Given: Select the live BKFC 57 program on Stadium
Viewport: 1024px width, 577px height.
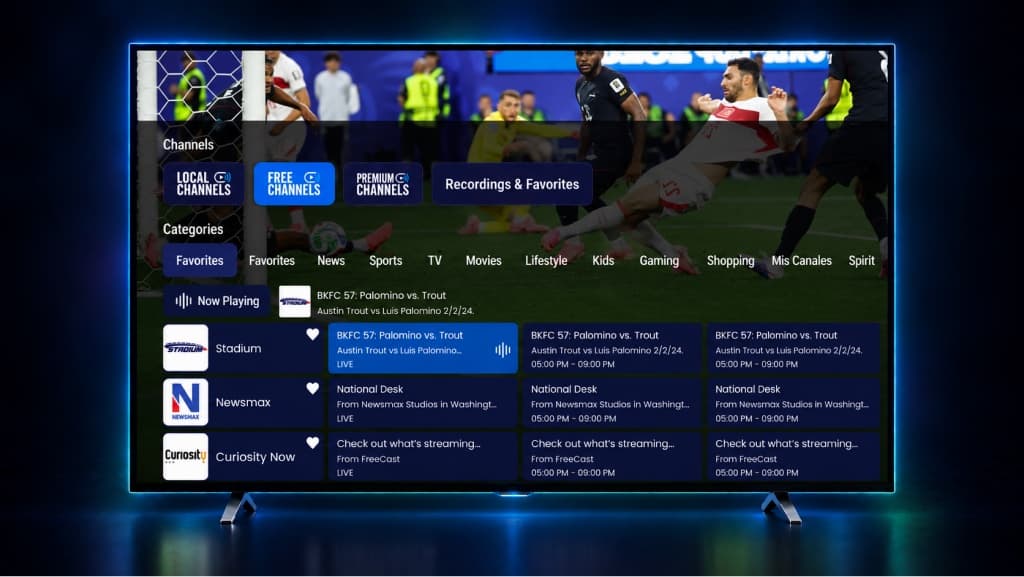Looking at the screenshot, I should 423,348.
